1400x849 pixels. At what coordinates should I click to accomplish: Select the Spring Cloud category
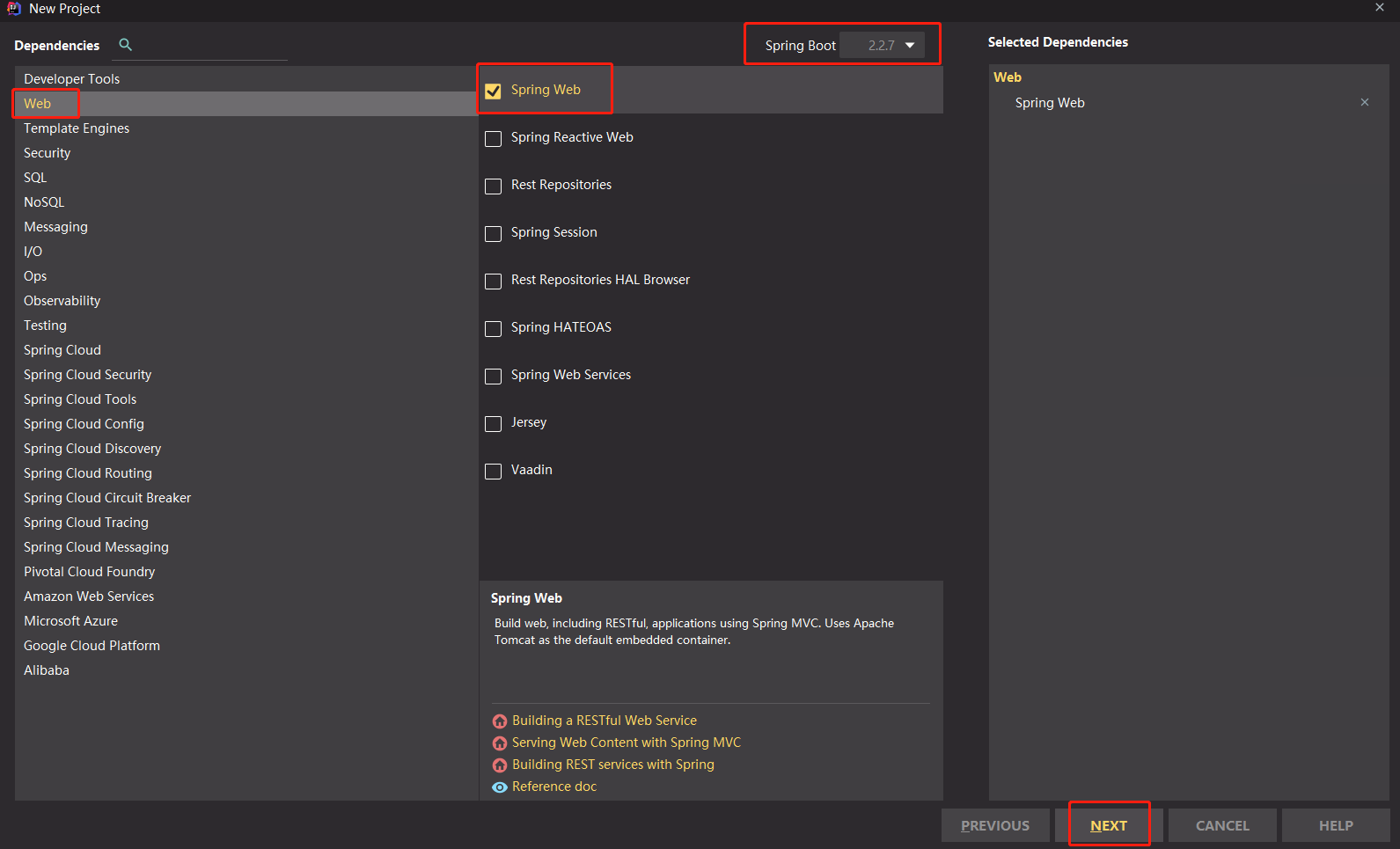[246, 350]
